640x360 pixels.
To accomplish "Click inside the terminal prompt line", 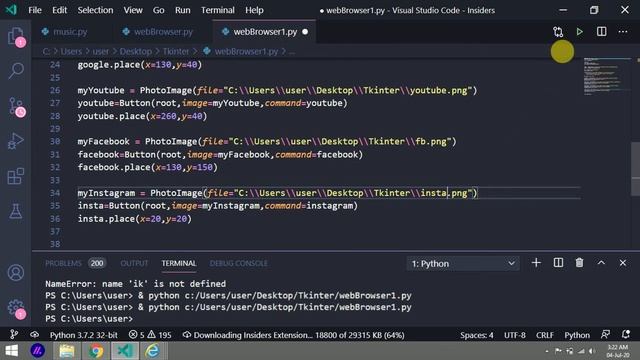I will pos(89,318).
